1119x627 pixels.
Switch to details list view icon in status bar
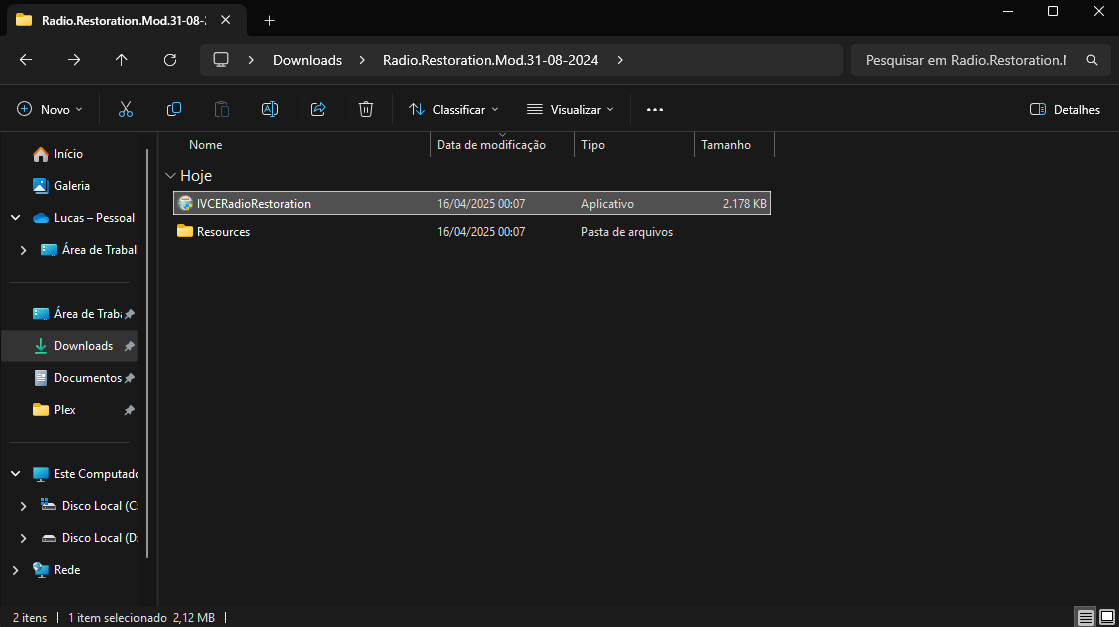(1085, 617)
